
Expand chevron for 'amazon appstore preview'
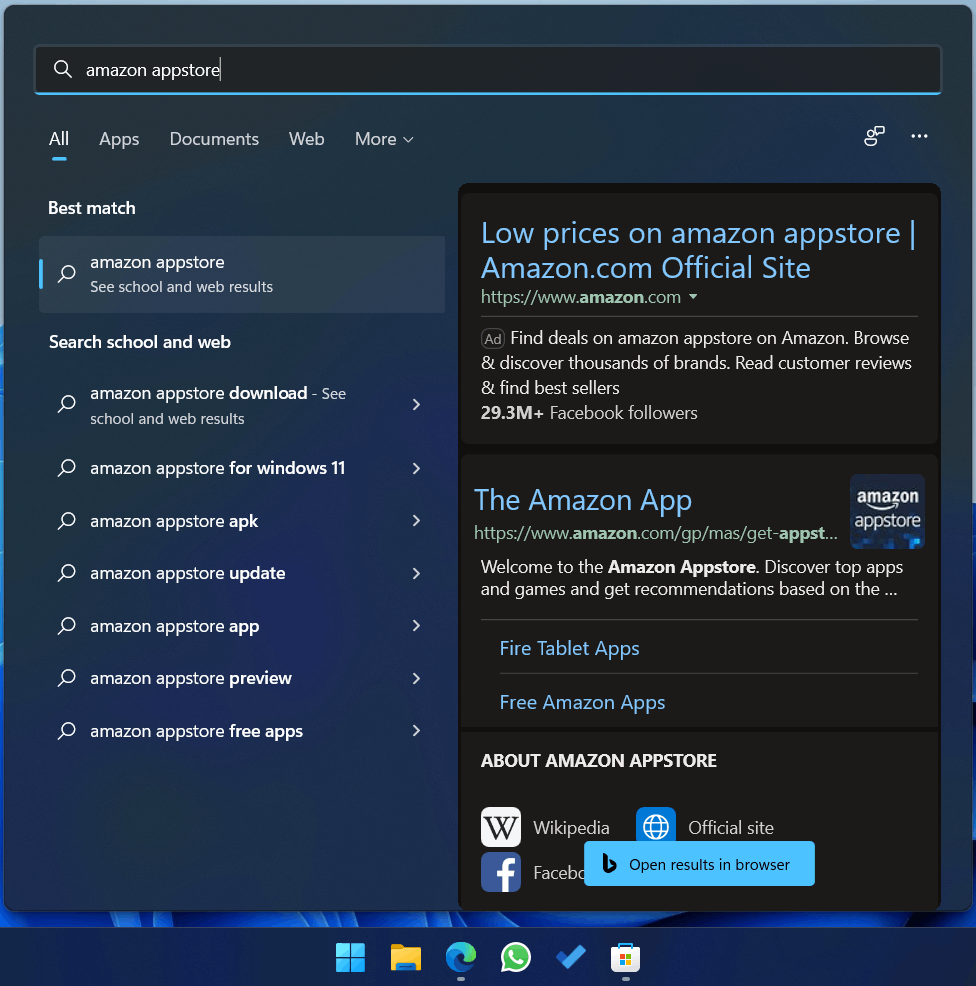pyautogui.click(x=416, y=679)
